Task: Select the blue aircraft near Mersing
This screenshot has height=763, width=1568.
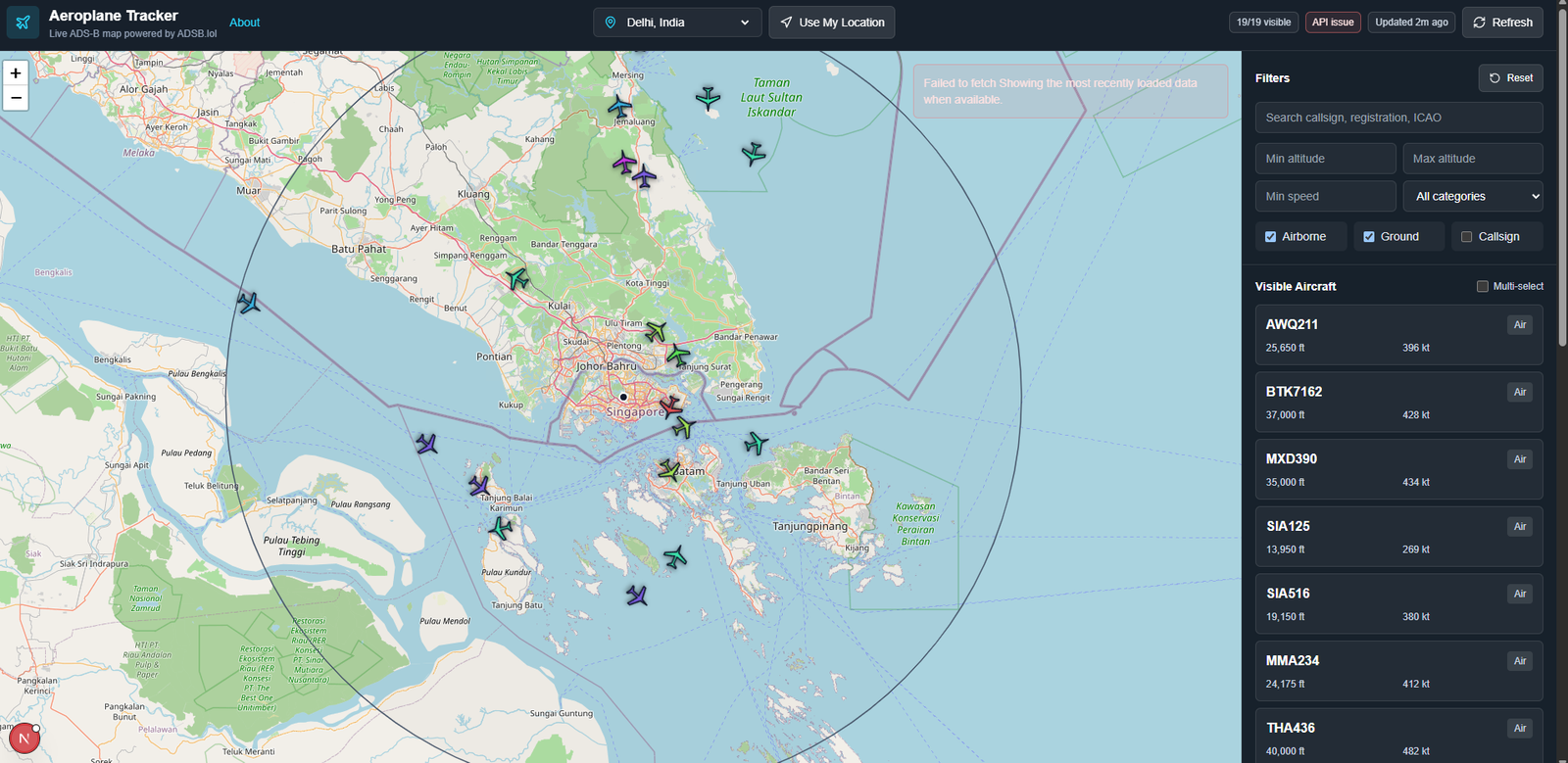Action: [x=619, y=107]
